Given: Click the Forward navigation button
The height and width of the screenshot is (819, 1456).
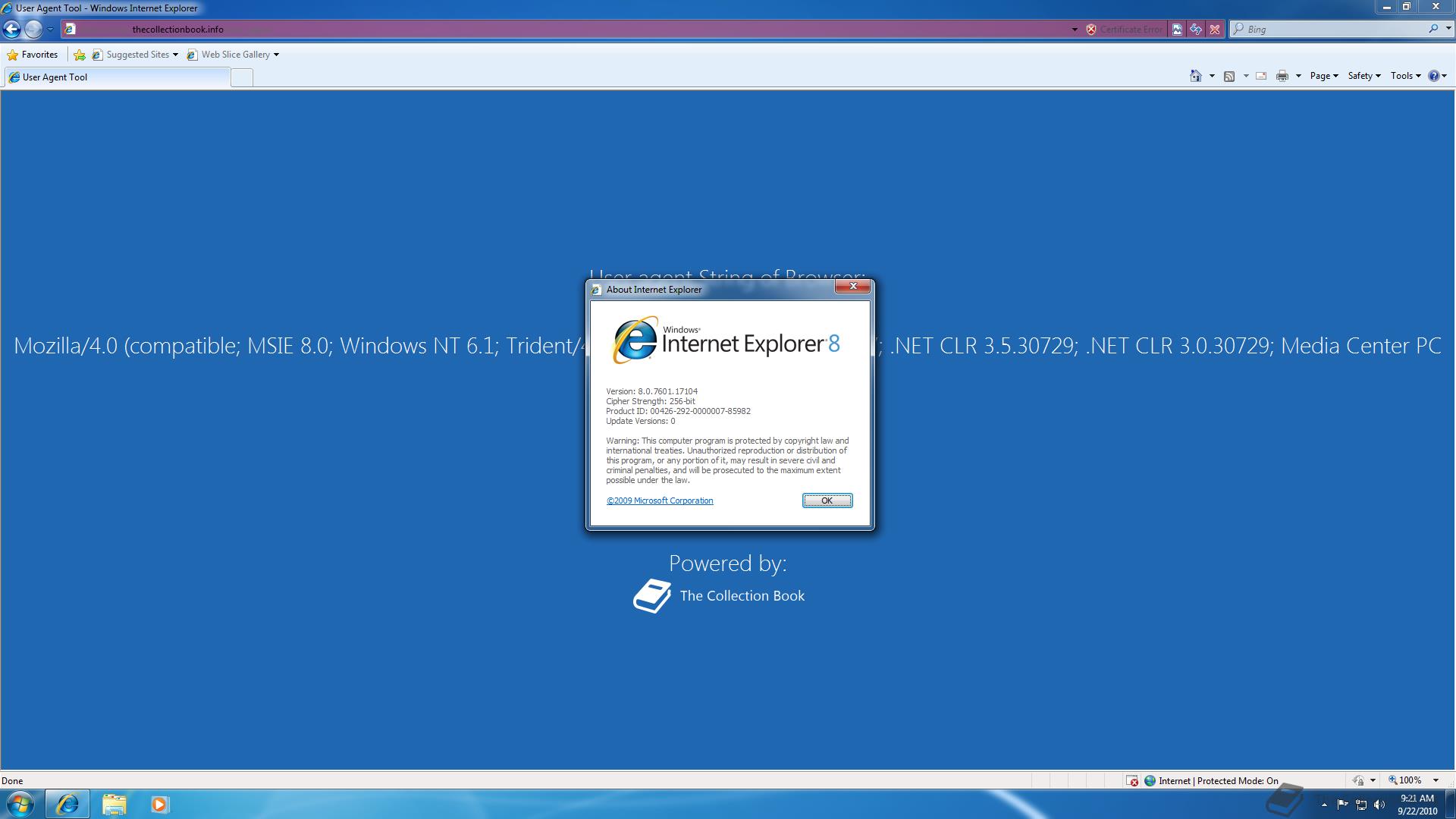Looking at the screenshot, I should (33, 30).
